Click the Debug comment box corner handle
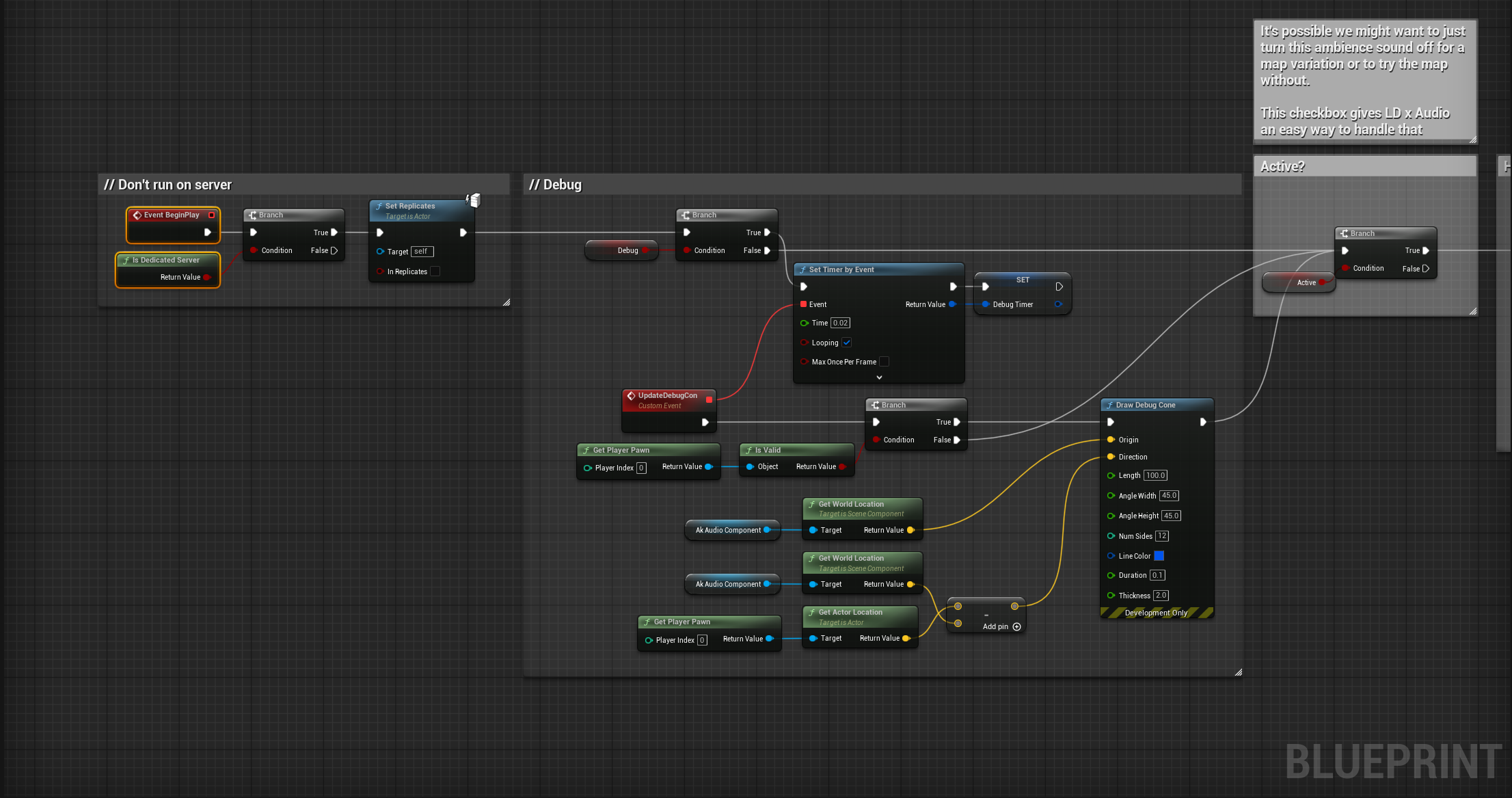This screenshot has width=1512, height=798. [1238, 672]
